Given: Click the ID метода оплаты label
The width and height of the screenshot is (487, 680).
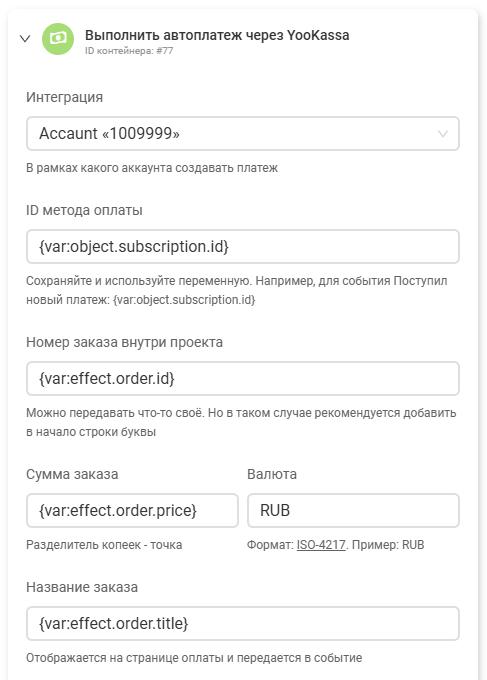Looking at the screenshot, I should pyautogui.click(x=84, y=210).
